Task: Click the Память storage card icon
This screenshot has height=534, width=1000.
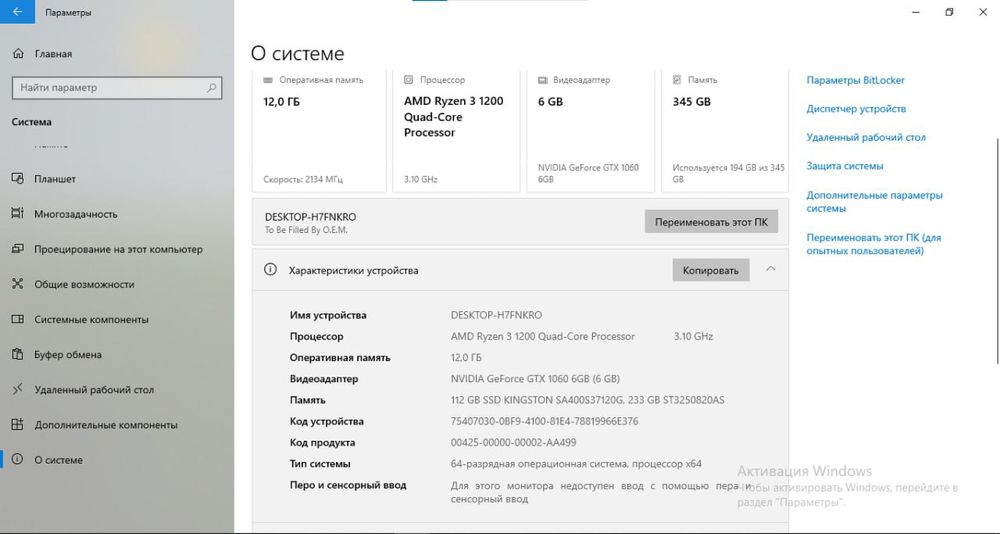Action: (677, 80)
